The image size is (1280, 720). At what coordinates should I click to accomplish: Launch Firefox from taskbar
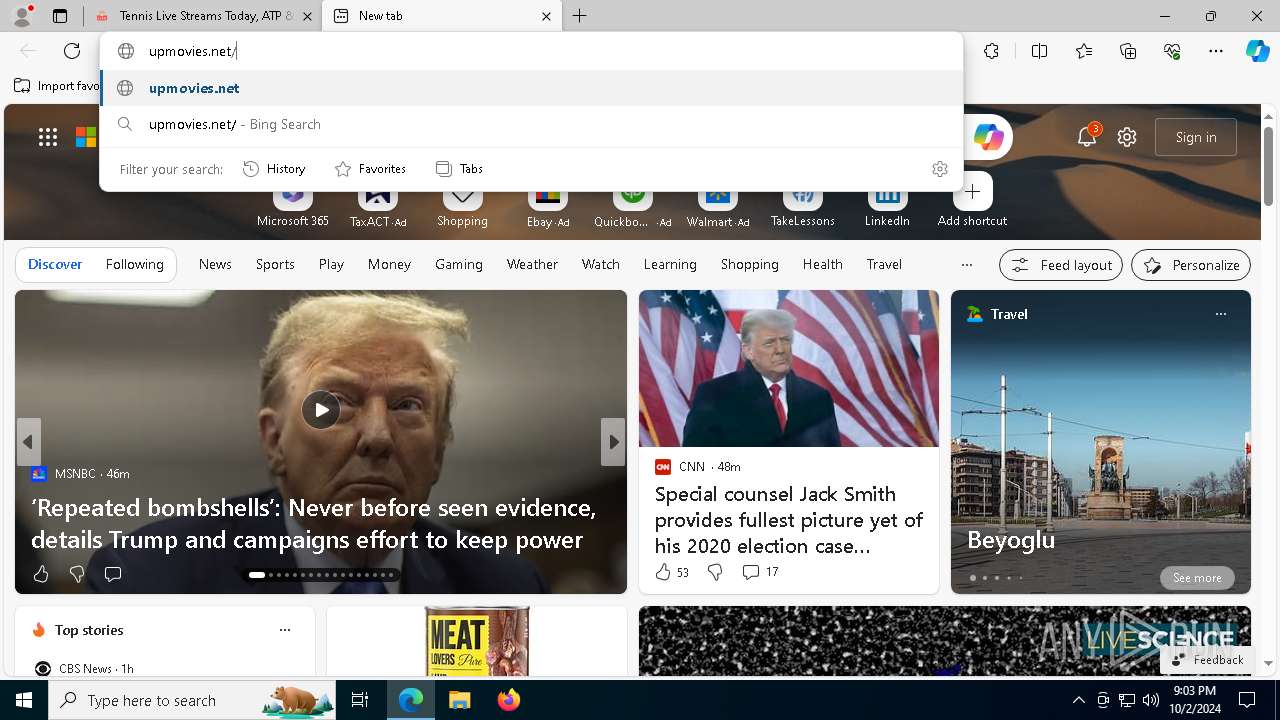tap(509, 700)
